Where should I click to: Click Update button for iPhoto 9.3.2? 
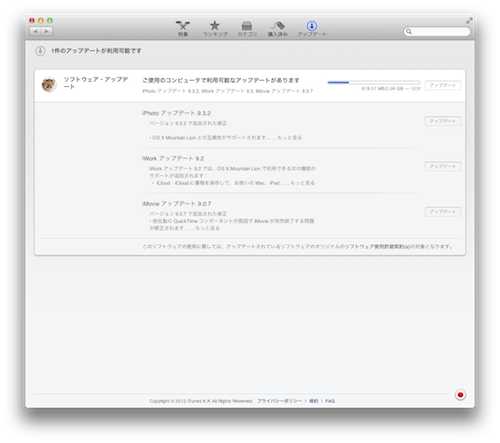pos(443,121)
